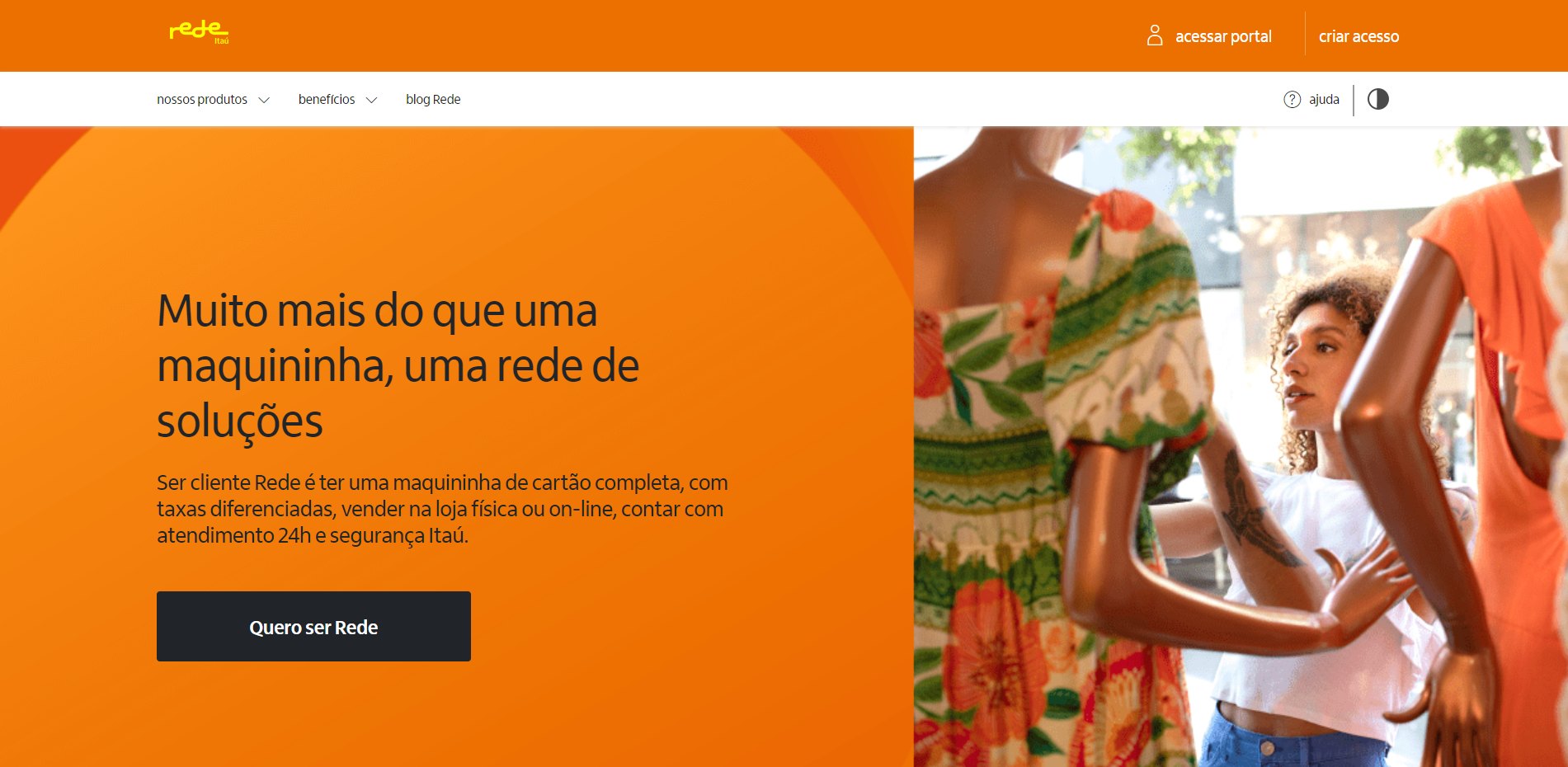This screenshot has height=767, width=1568.
Task: Expand the nossos produtos chevron
Action: (264, 100)
